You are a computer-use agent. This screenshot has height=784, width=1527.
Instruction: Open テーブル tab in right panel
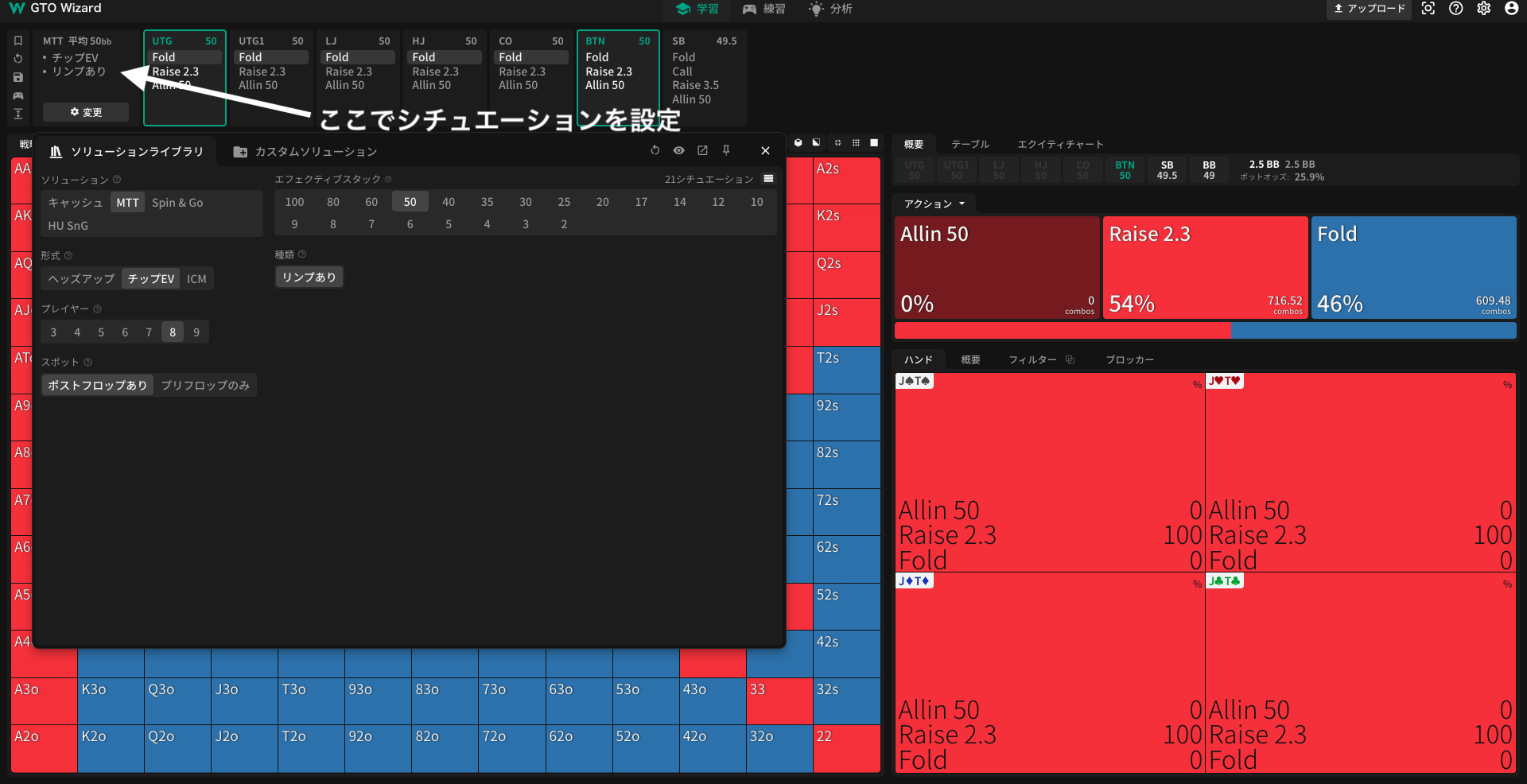(970, 145)
